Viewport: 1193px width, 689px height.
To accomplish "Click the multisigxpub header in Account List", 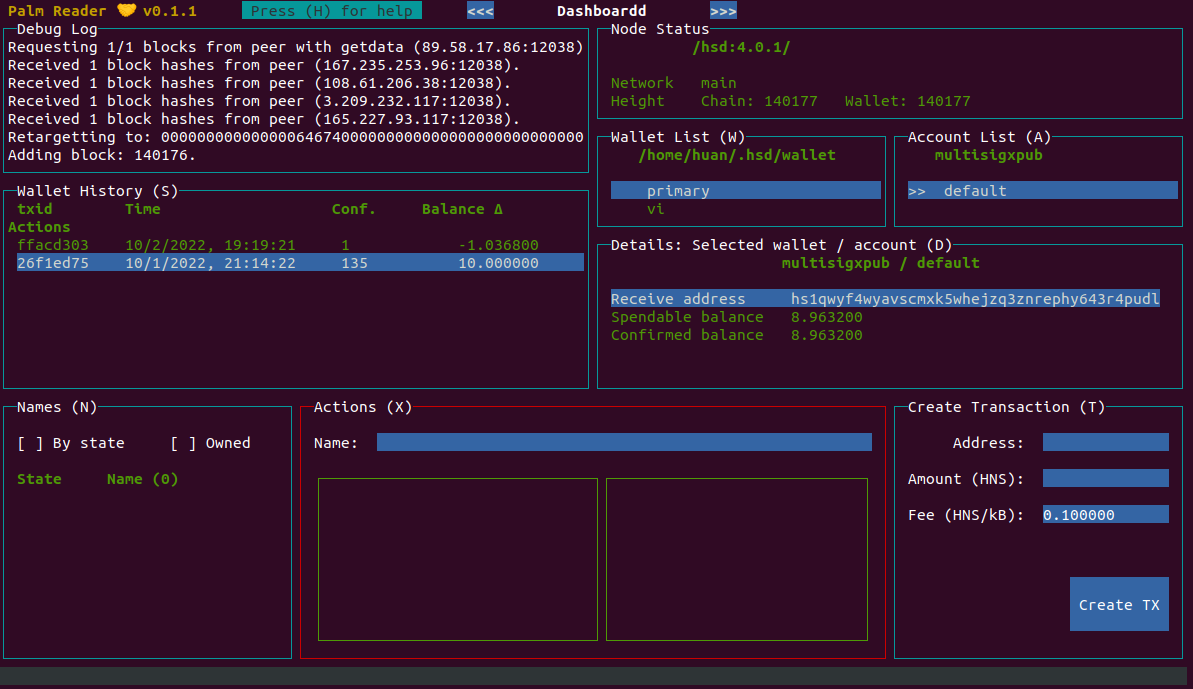I will coord(988,154).
